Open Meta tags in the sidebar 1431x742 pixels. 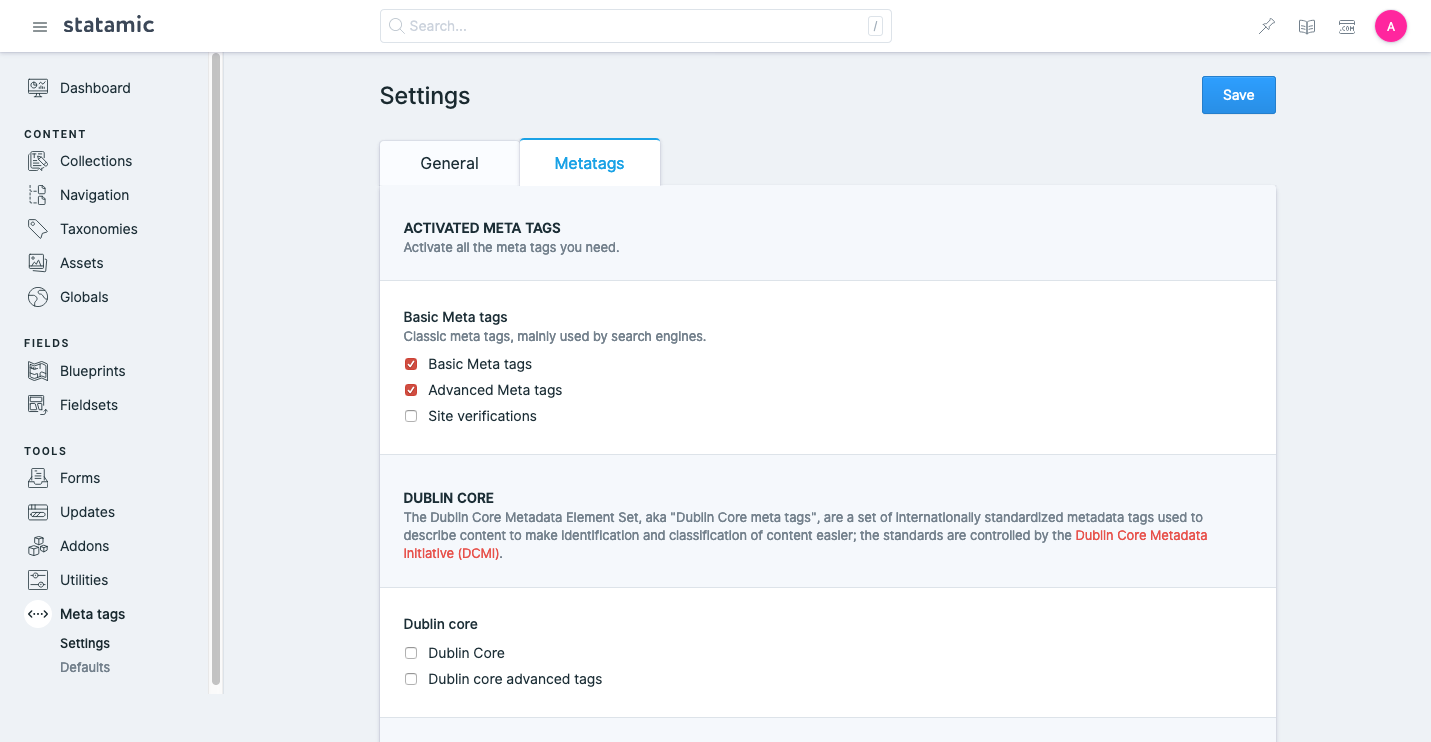pos(92,614)
